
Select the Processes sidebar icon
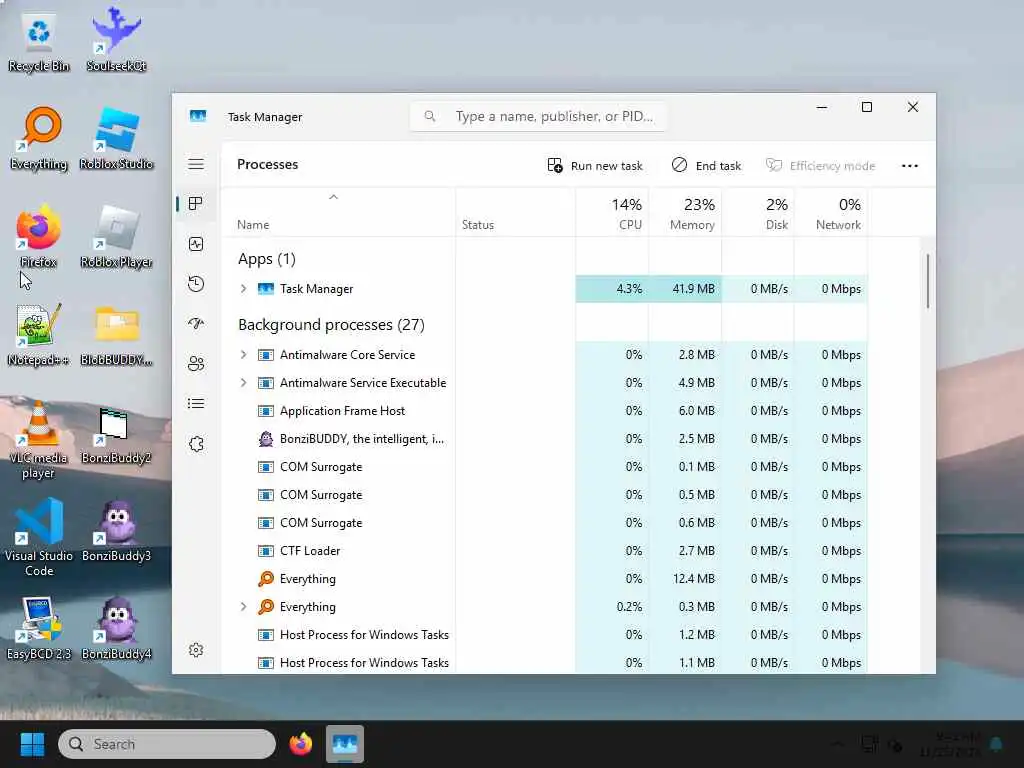pos(196,204)
